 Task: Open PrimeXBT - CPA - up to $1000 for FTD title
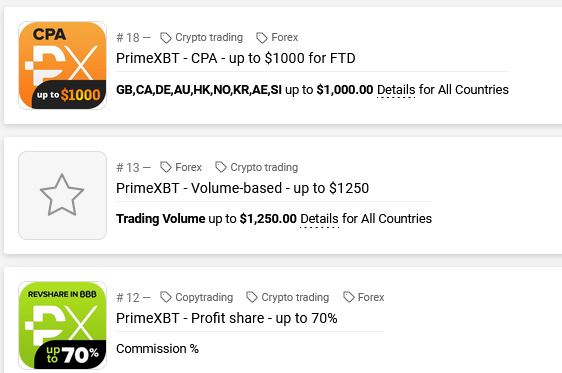tap(235, 58)
